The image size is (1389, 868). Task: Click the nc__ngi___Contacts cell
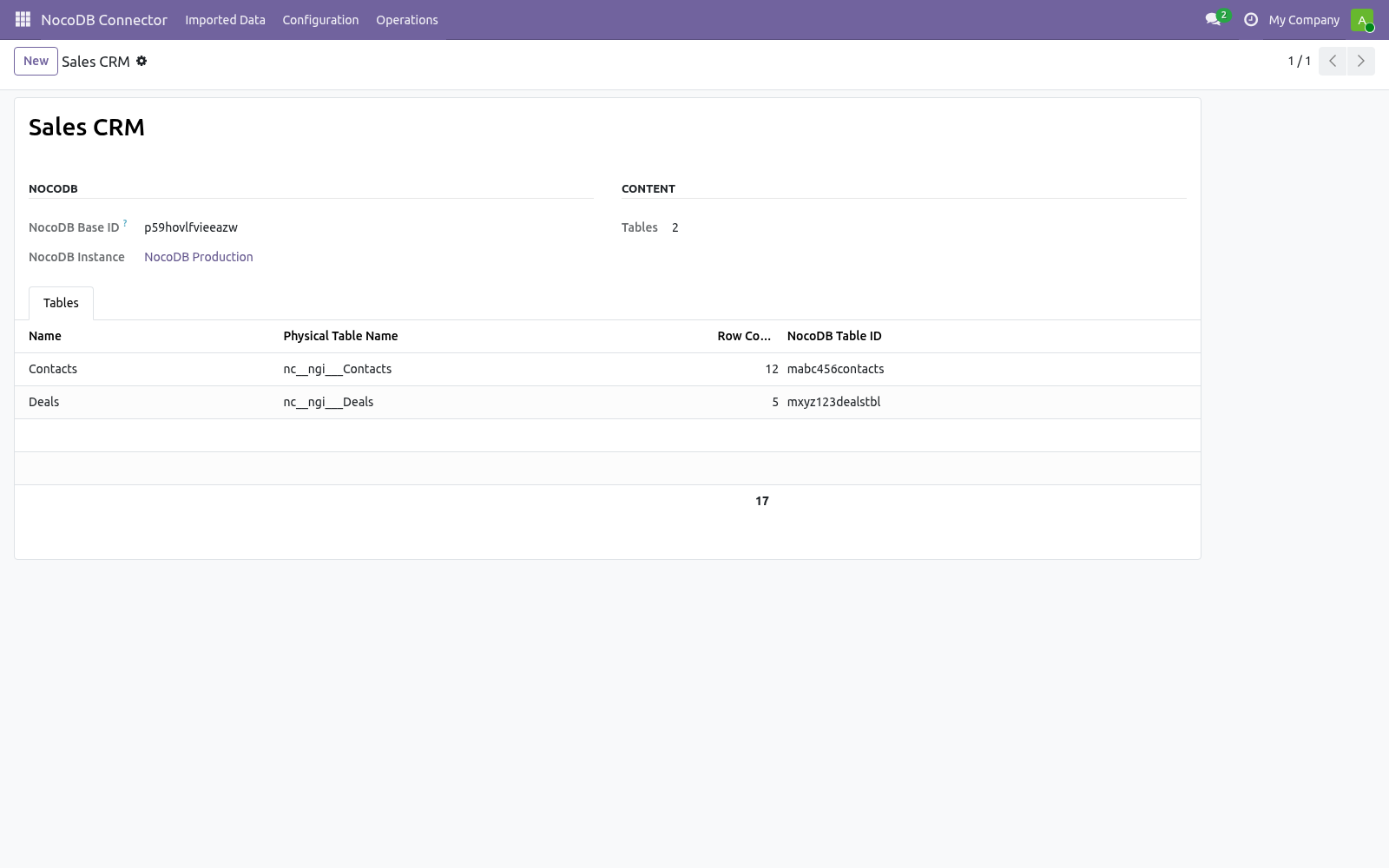click(x=338, y=369)
